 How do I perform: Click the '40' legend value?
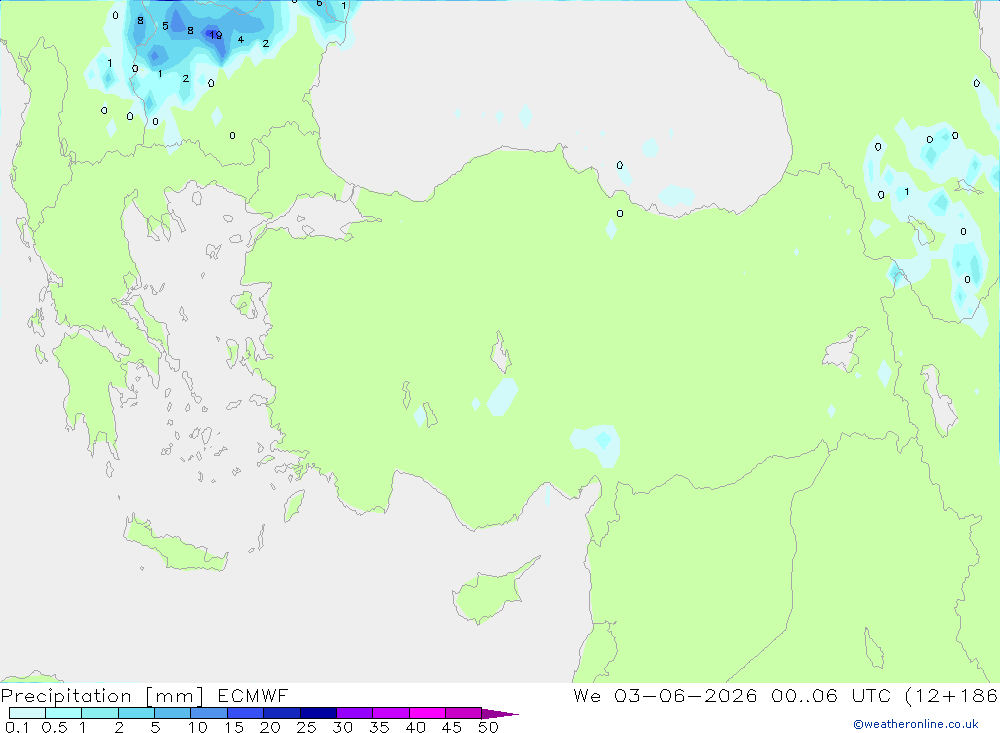415,727
